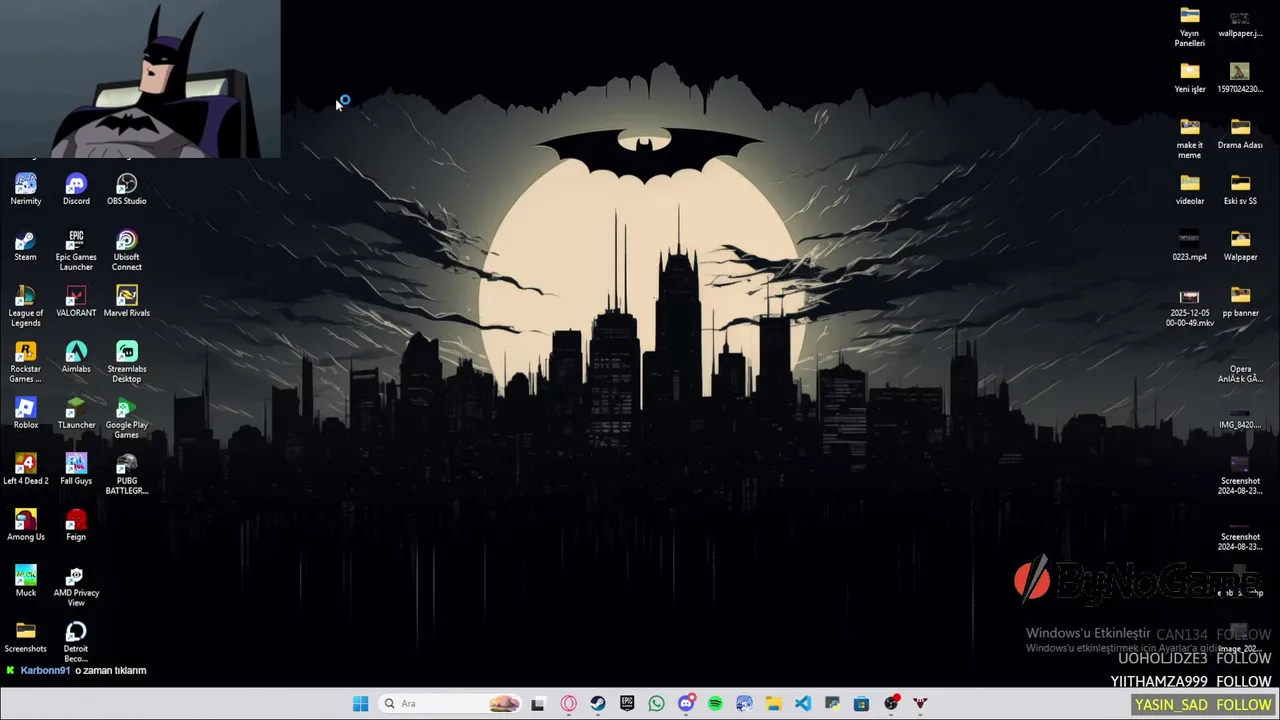This screenshot has width=1280, height=720.
Task: Open Task View from the taskbar
Action: pyautogui.click(x=538, y=704)
